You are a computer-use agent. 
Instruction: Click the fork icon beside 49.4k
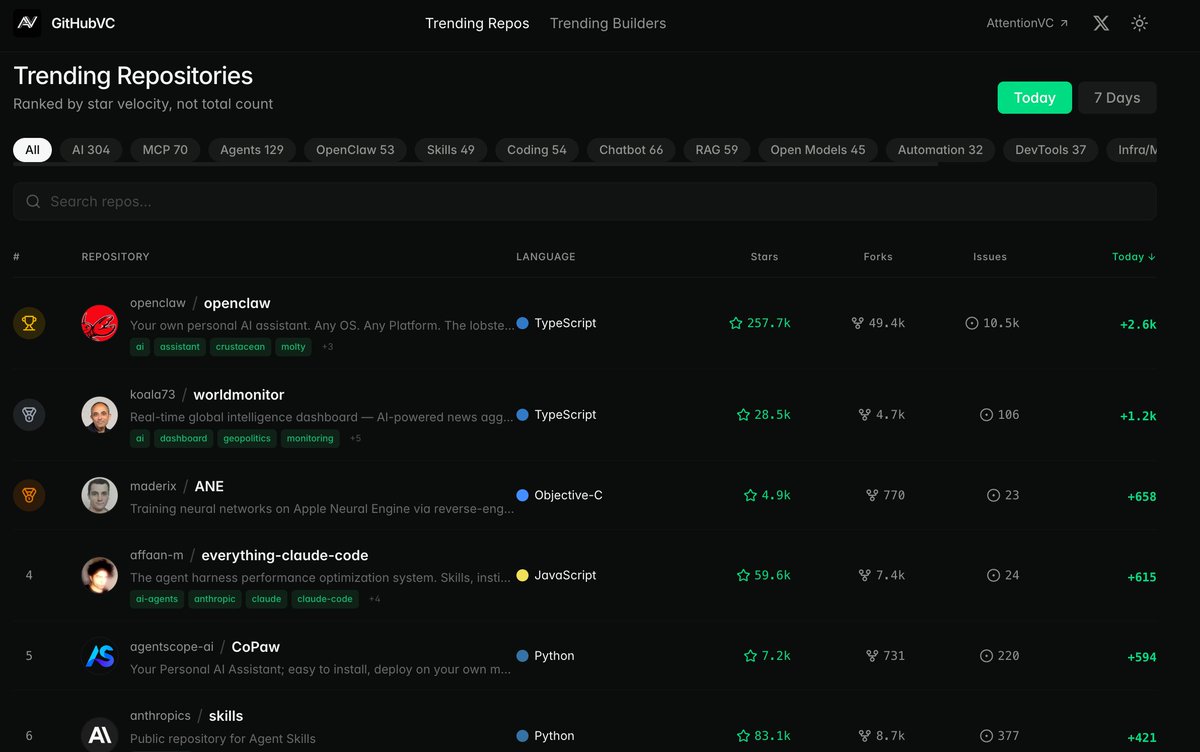pos(857,323)
